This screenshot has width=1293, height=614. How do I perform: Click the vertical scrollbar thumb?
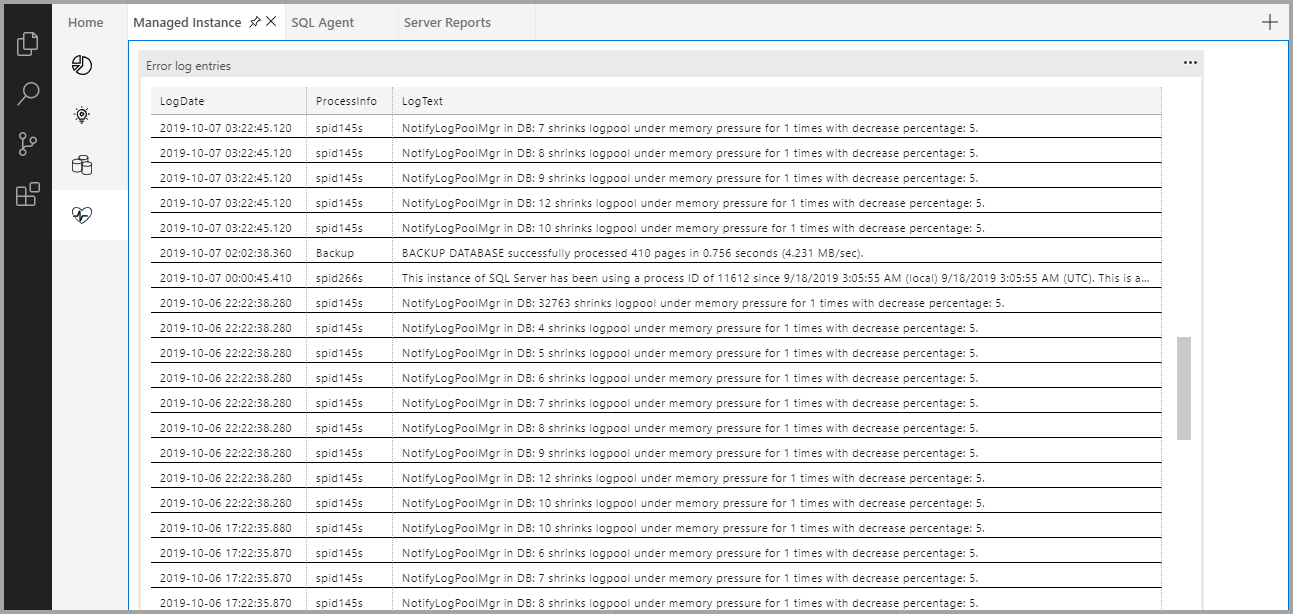click(1182, 385)
